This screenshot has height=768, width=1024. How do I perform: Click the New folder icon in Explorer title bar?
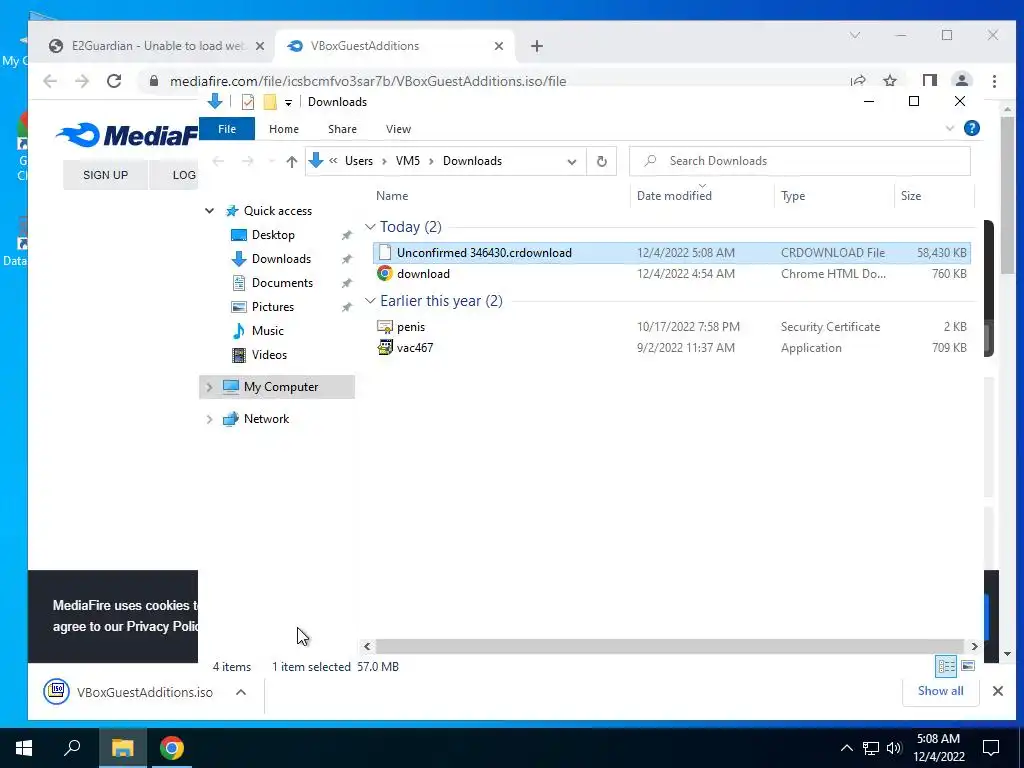(270, 102)
